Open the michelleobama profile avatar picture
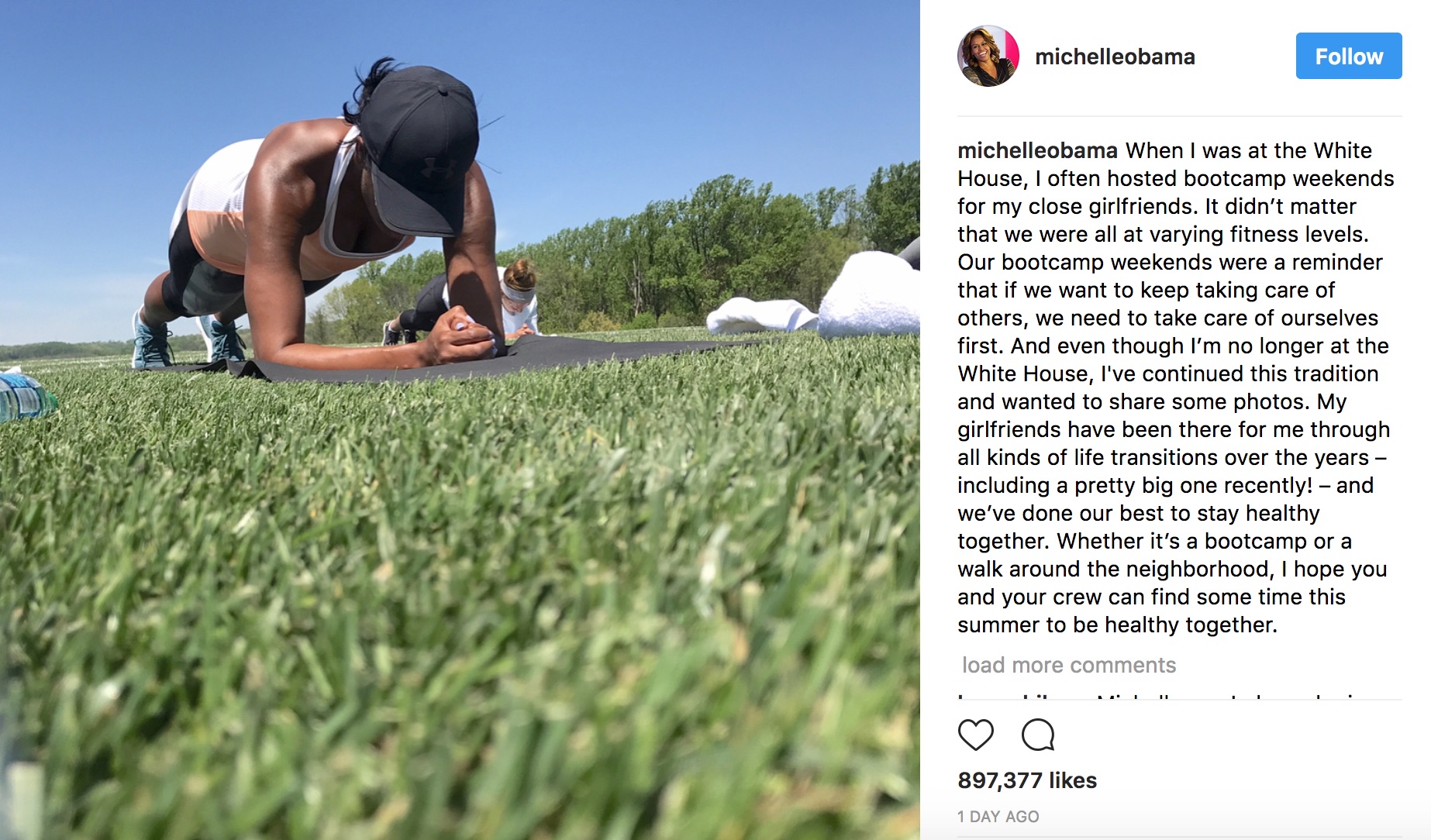1431x840 pixels. (x=988, y=56)
